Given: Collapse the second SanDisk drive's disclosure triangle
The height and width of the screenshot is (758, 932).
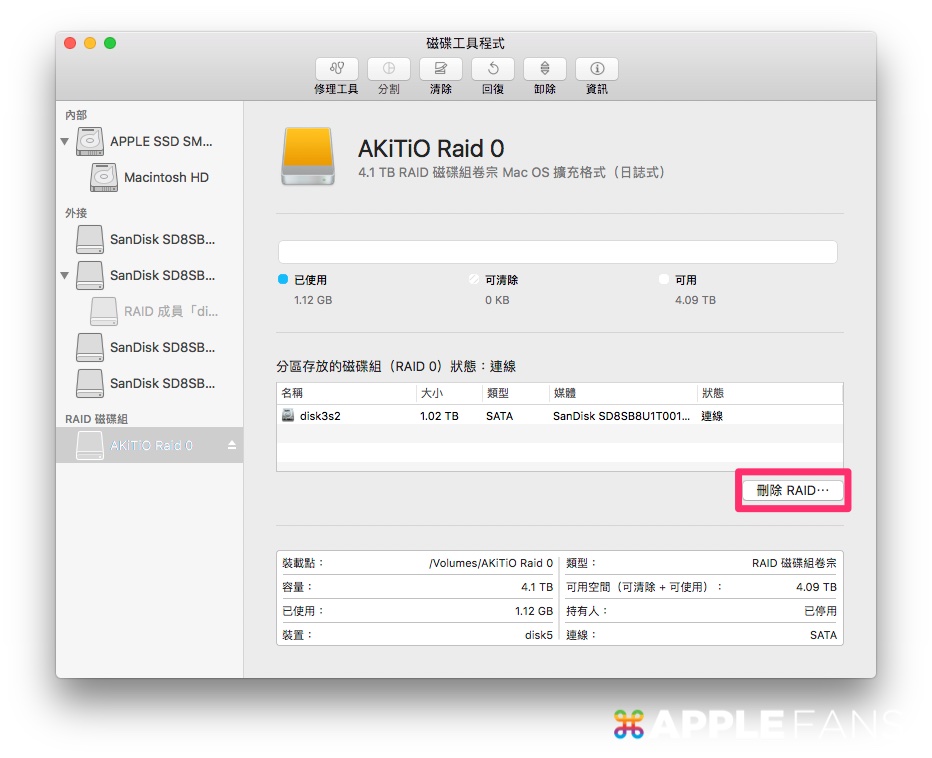Looking at the screenshot, I should (65, 275).
